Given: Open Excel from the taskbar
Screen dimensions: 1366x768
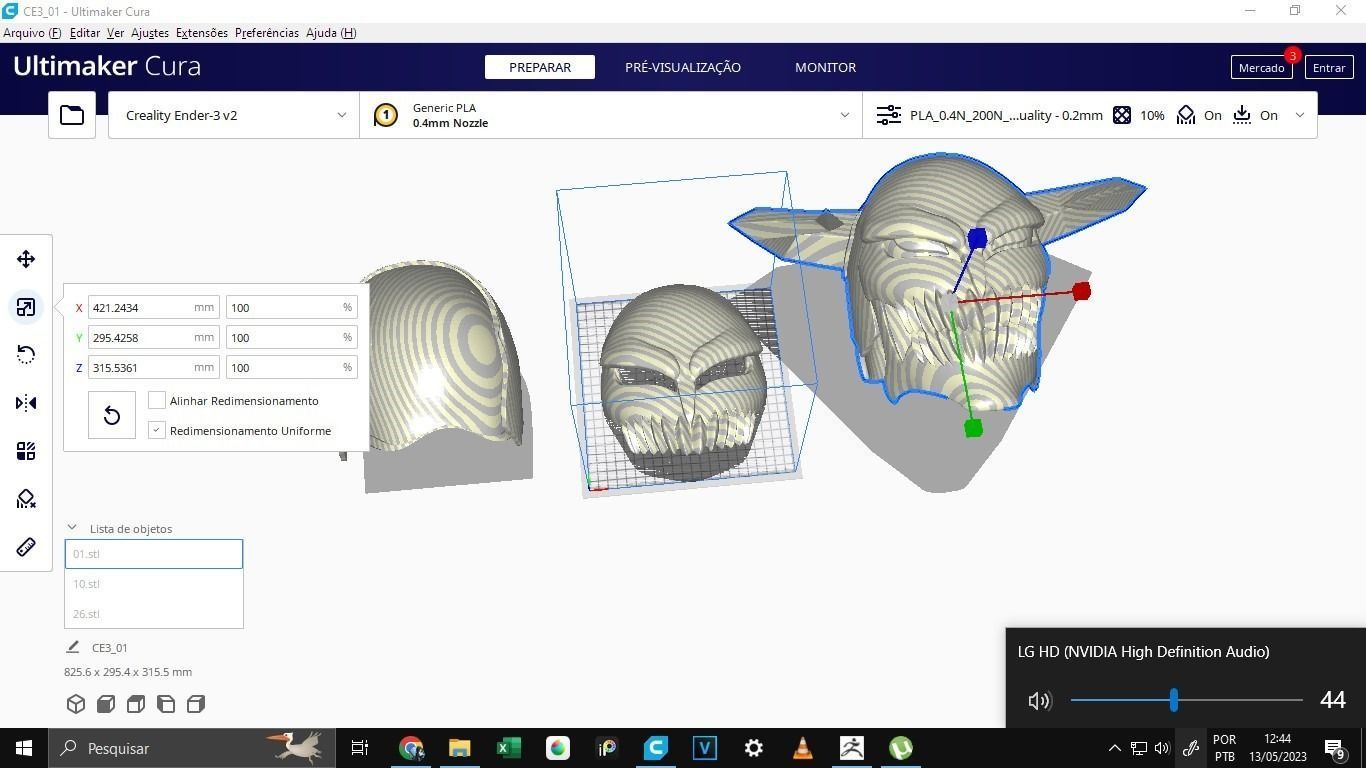Looking at the screenshot, I should click(509, 748).
